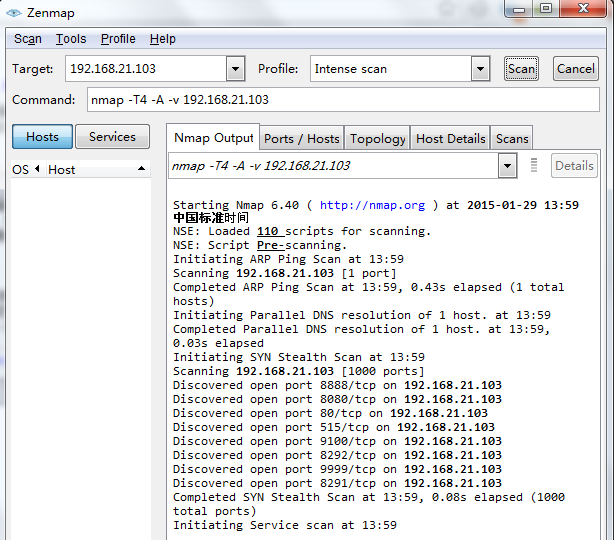The width and height of the screenshot is (614, 540).
Task: Switch to Hosts view
Action: coord(42,137)
